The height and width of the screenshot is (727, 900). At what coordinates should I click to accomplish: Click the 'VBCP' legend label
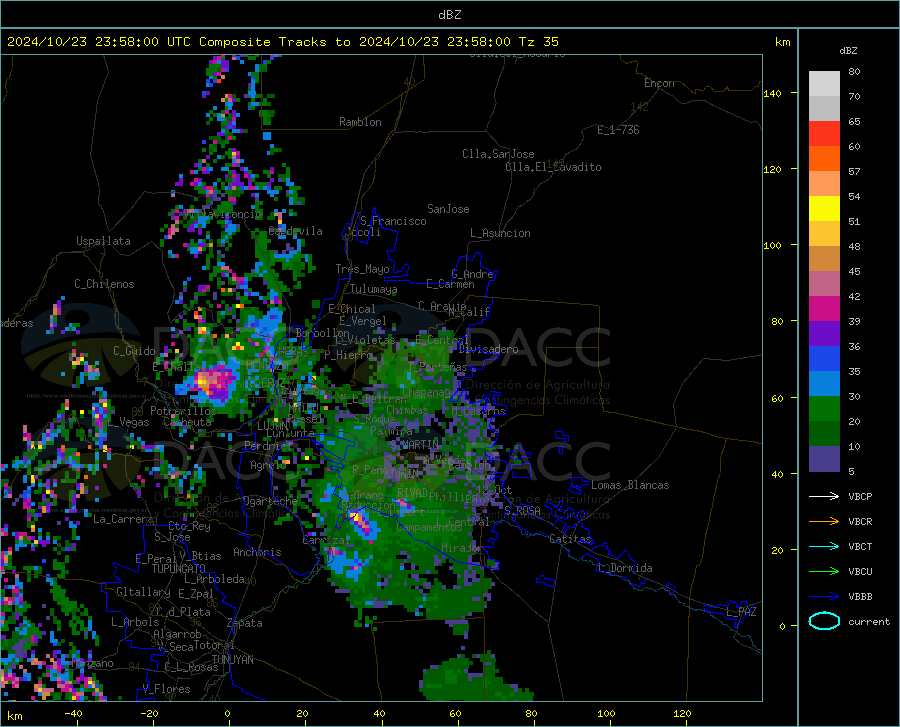[x=860, y=496]
